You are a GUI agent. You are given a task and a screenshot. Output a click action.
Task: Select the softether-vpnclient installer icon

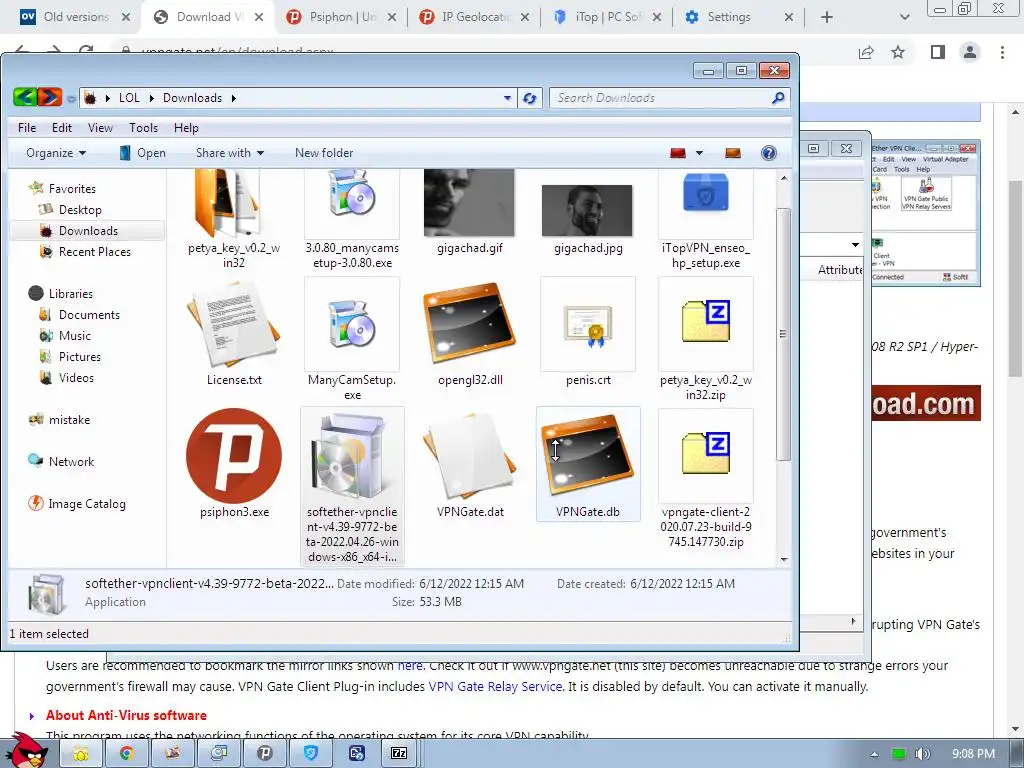pyautogui.click(x=352, y=456)
